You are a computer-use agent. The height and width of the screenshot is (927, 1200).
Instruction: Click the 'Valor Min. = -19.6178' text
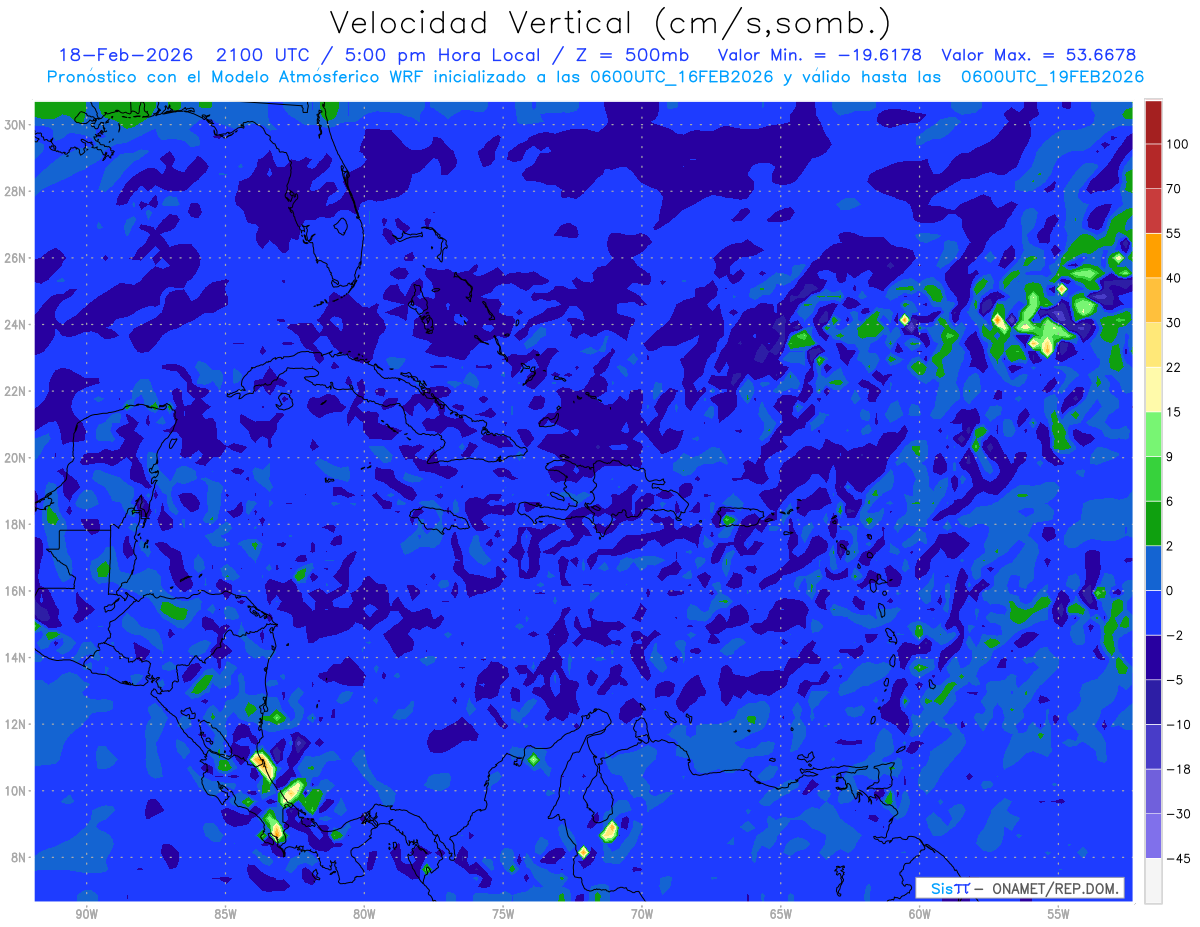(820, 54)
